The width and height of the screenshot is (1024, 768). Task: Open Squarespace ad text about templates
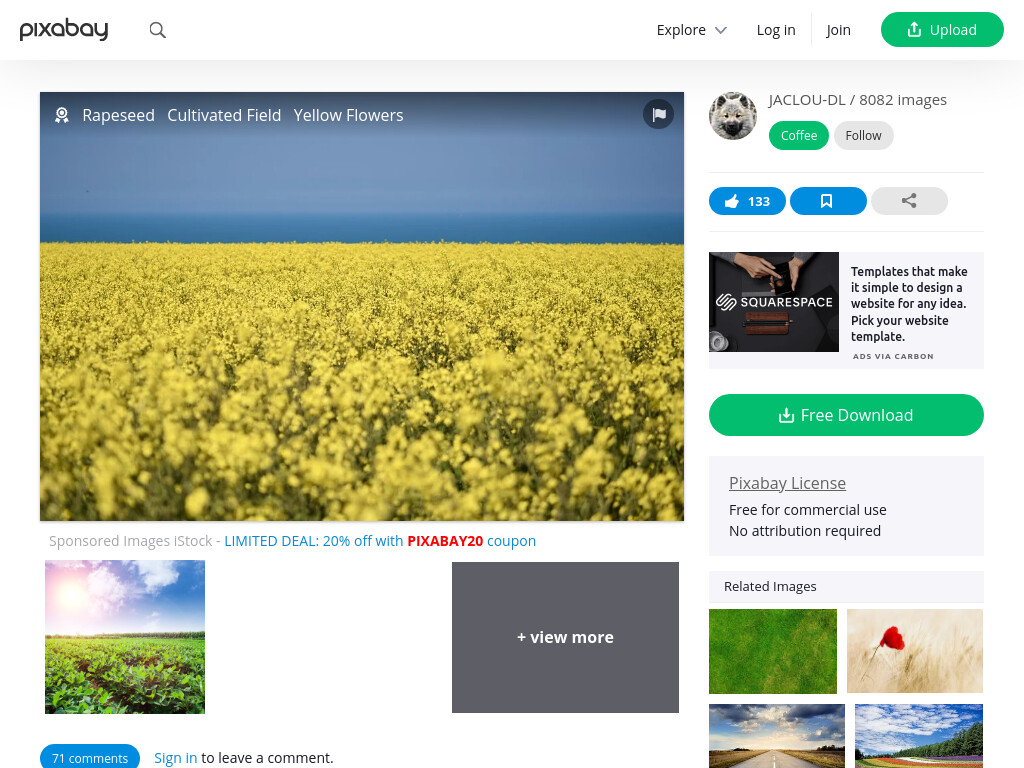(x=909, y=304)
